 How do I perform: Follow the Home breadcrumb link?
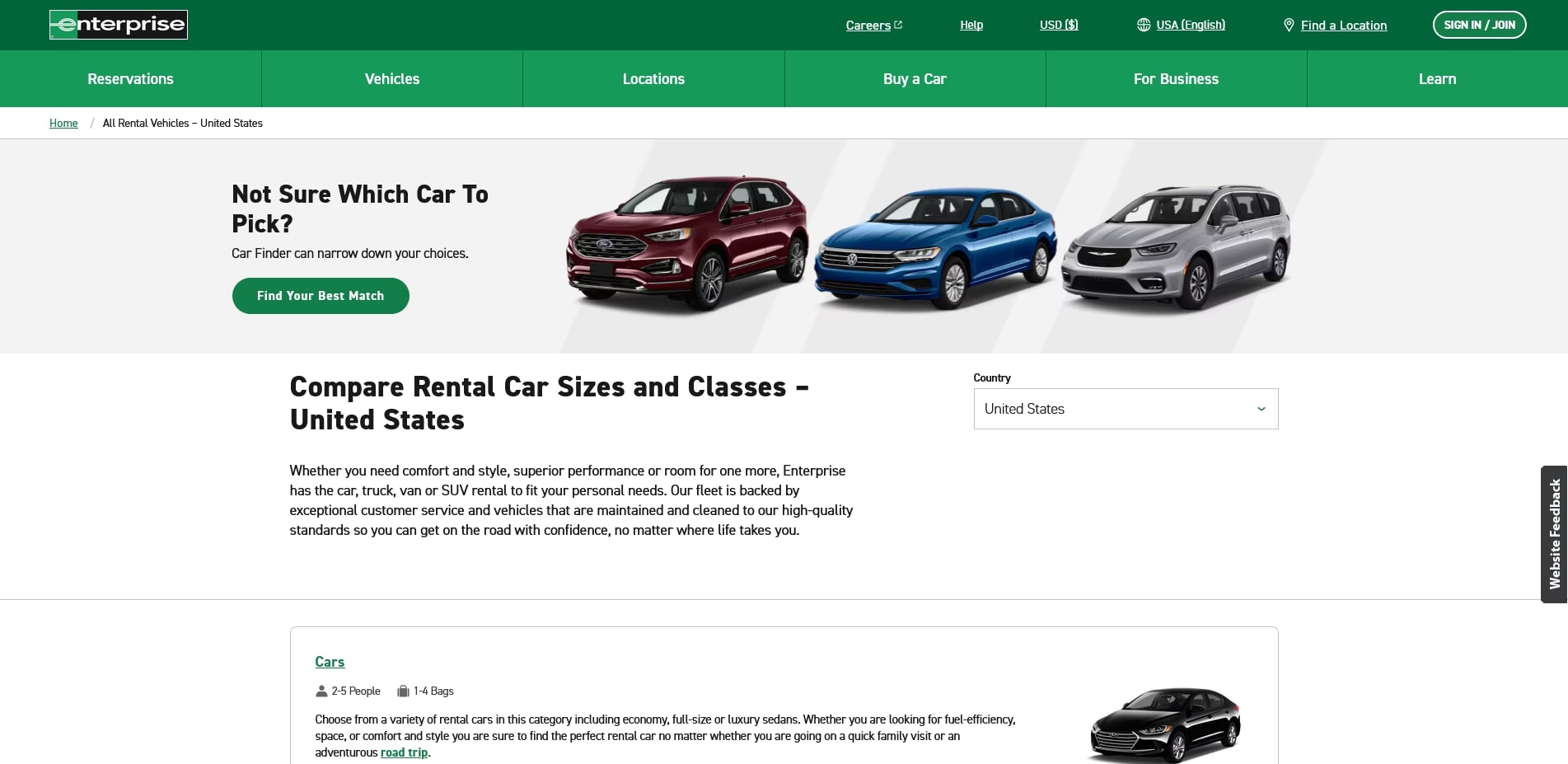point(63,124)
